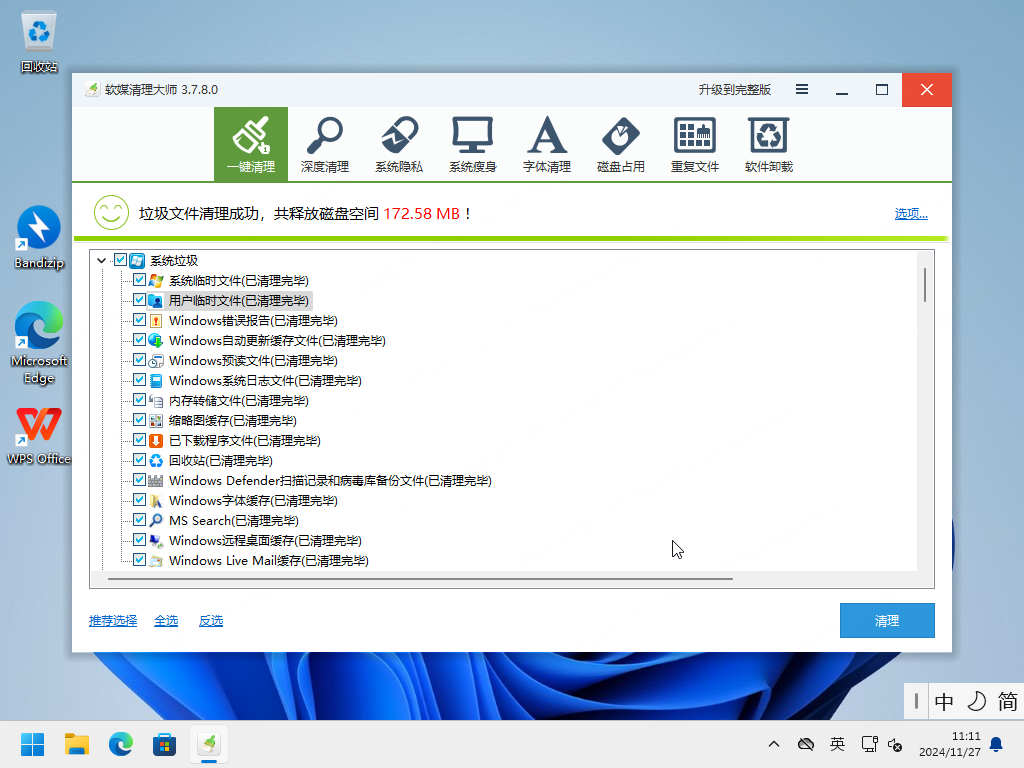Screen dimensions: 1024x768
Task: Click the 系统垃圾 Windows group icon
Action: 137,261
